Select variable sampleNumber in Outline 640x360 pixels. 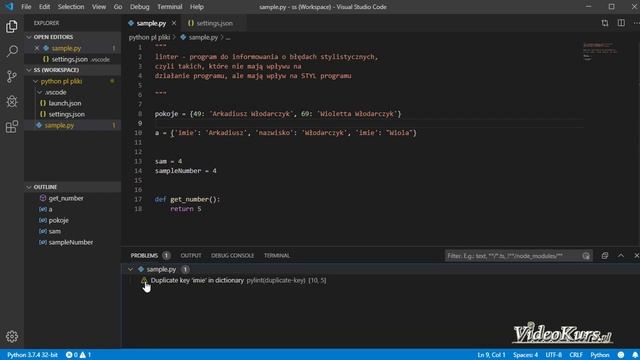pyautogui.click(x=71, y=242)
